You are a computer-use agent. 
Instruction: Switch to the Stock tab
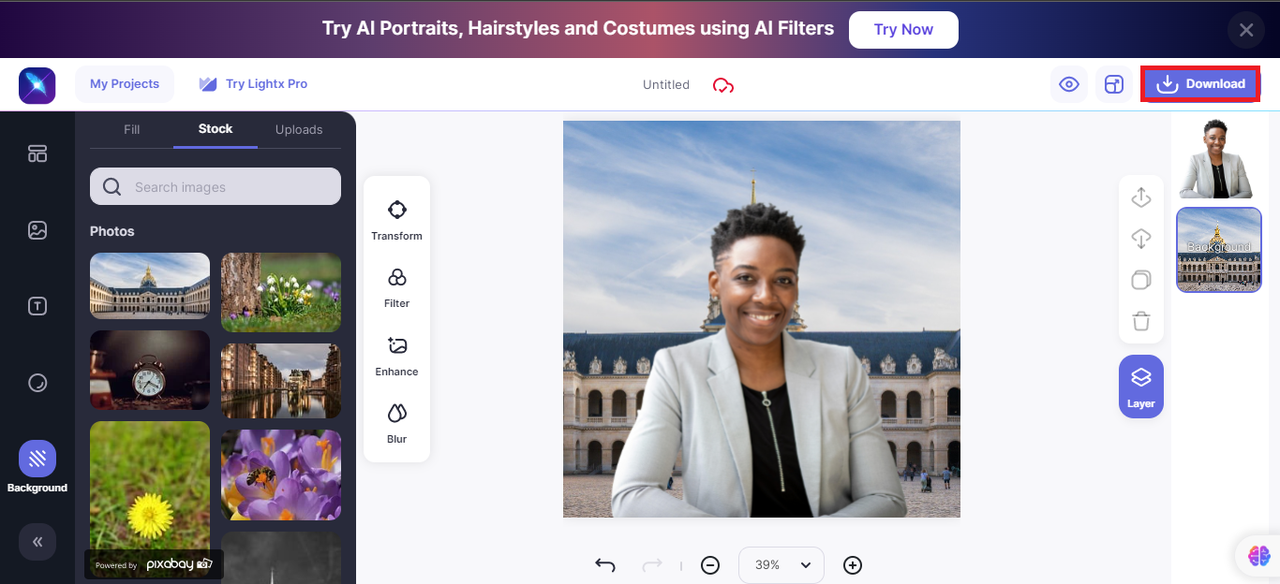point(215,129)
